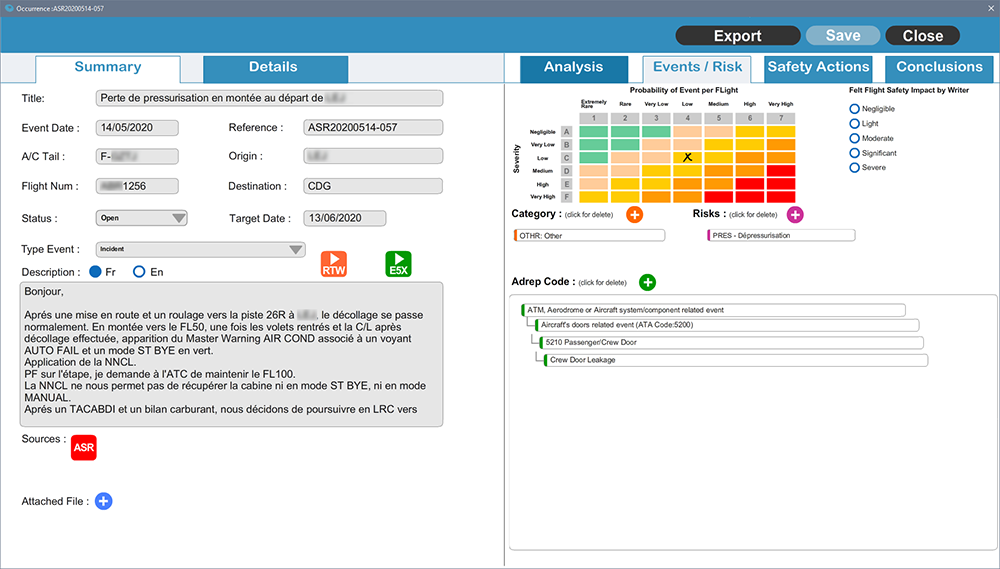
Task: Open the Status dropdown showing Open
Action: tap(142, 219)
